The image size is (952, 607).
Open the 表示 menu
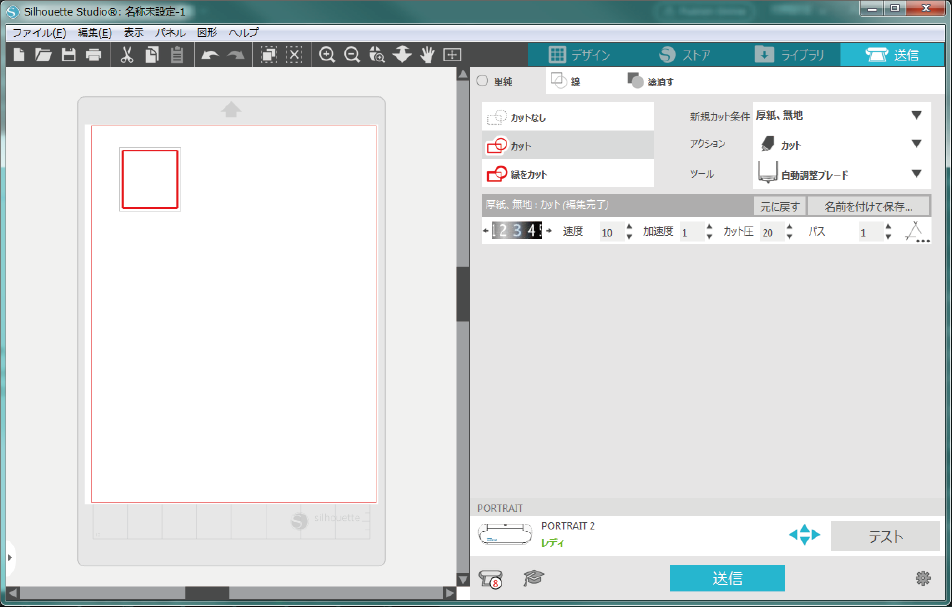point(134,33)
